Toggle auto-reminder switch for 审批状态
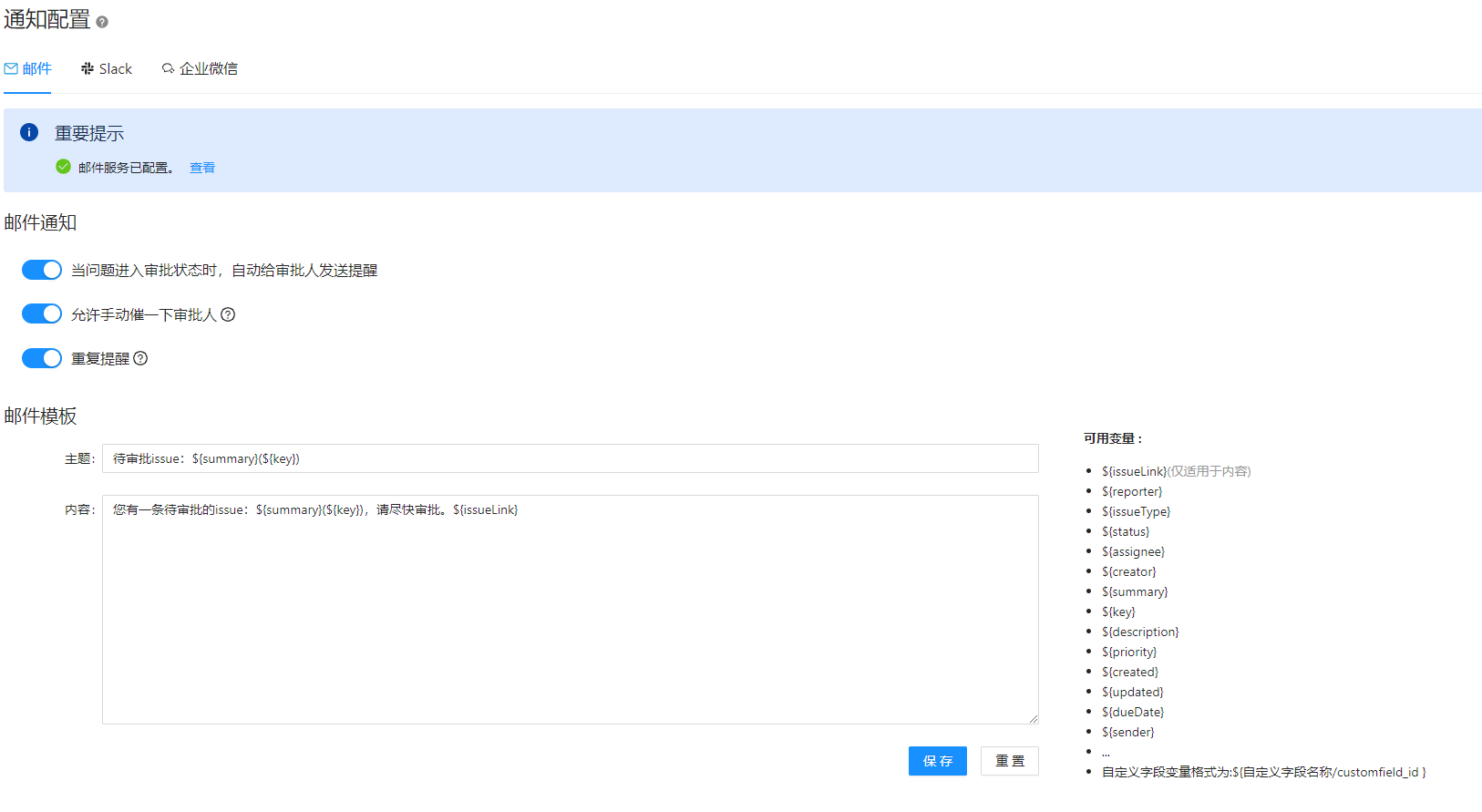This screenshot has height=812, width=1482. point(42,270)
